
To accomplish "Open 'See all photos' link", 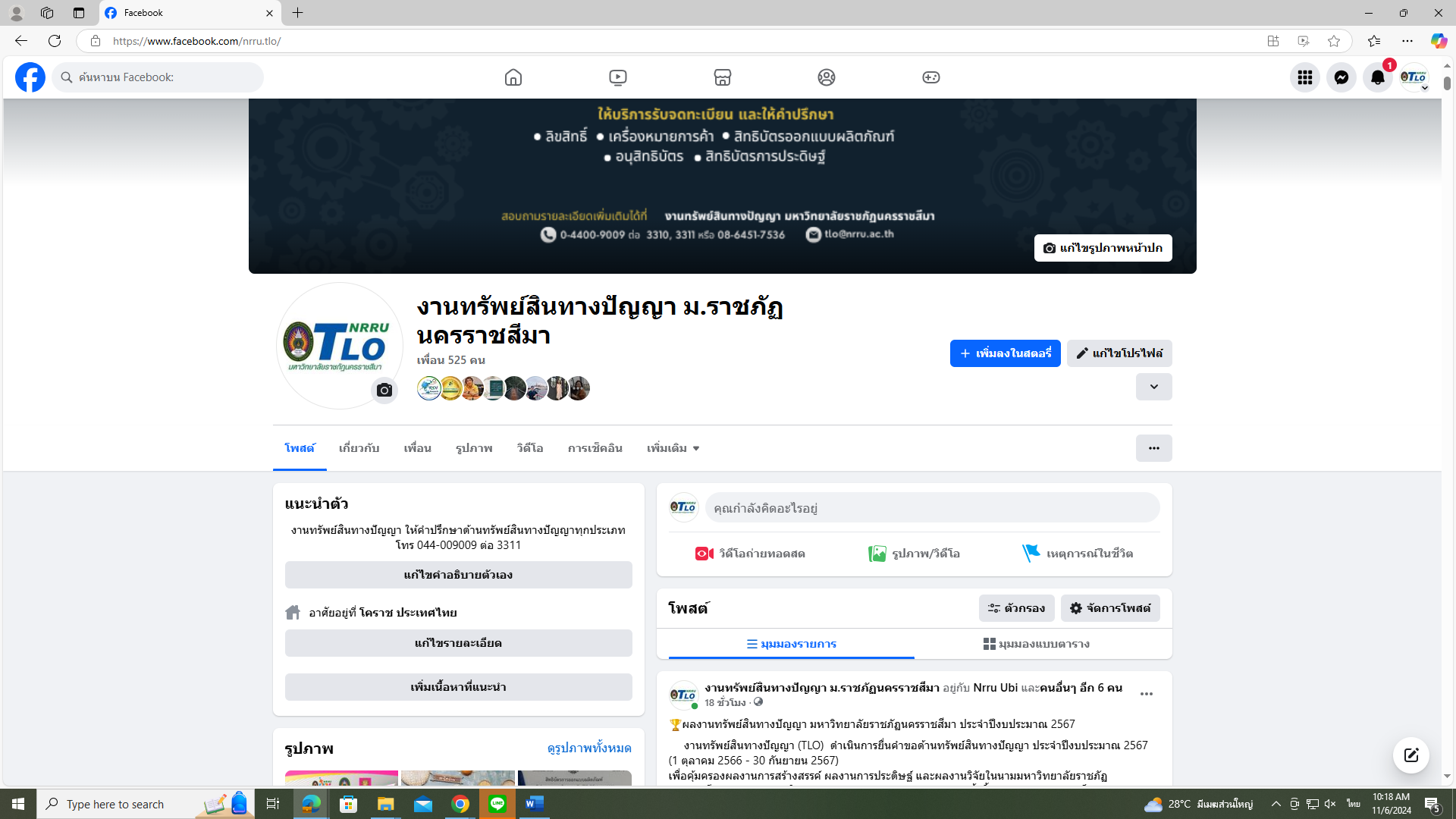I will 589,748.
